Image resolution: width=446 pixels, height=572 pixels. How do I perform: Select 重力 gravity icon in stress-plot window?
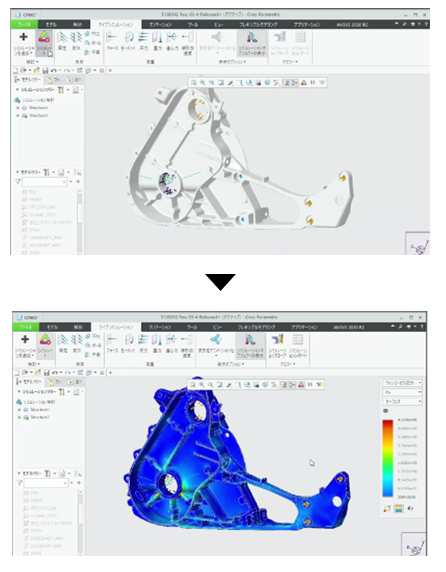click(157, 340)
